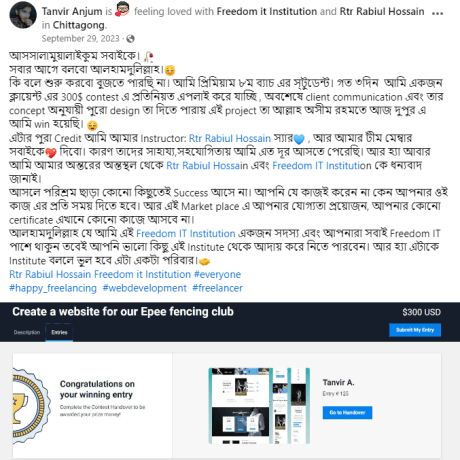
Task: Switch to the Description tab
Action: click(x=27, y=332)
